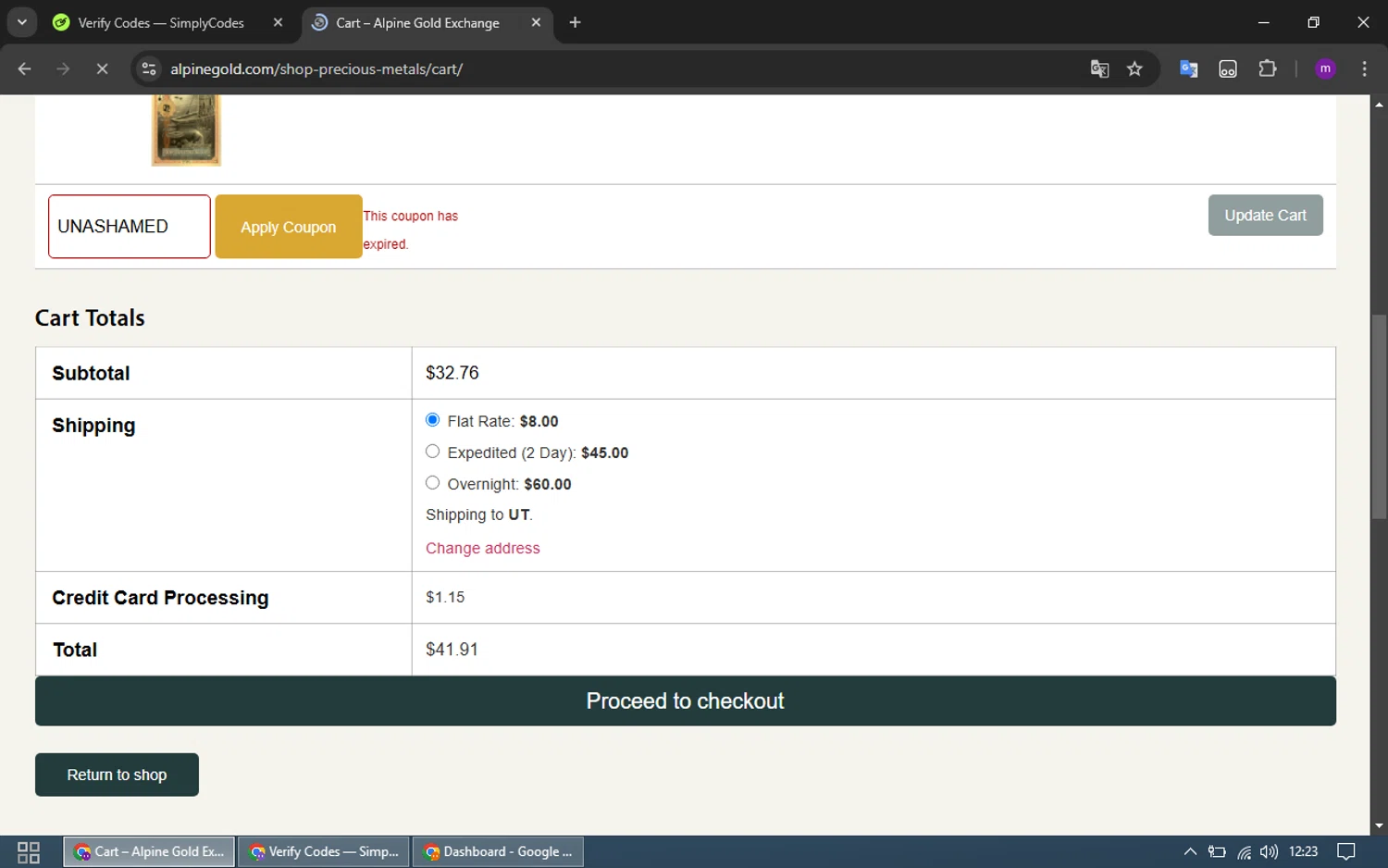This screenshot has height=868, width=1388.
Task: Open the Extensions puzzle-piece menu
Action: click(x=1268, y=68)
